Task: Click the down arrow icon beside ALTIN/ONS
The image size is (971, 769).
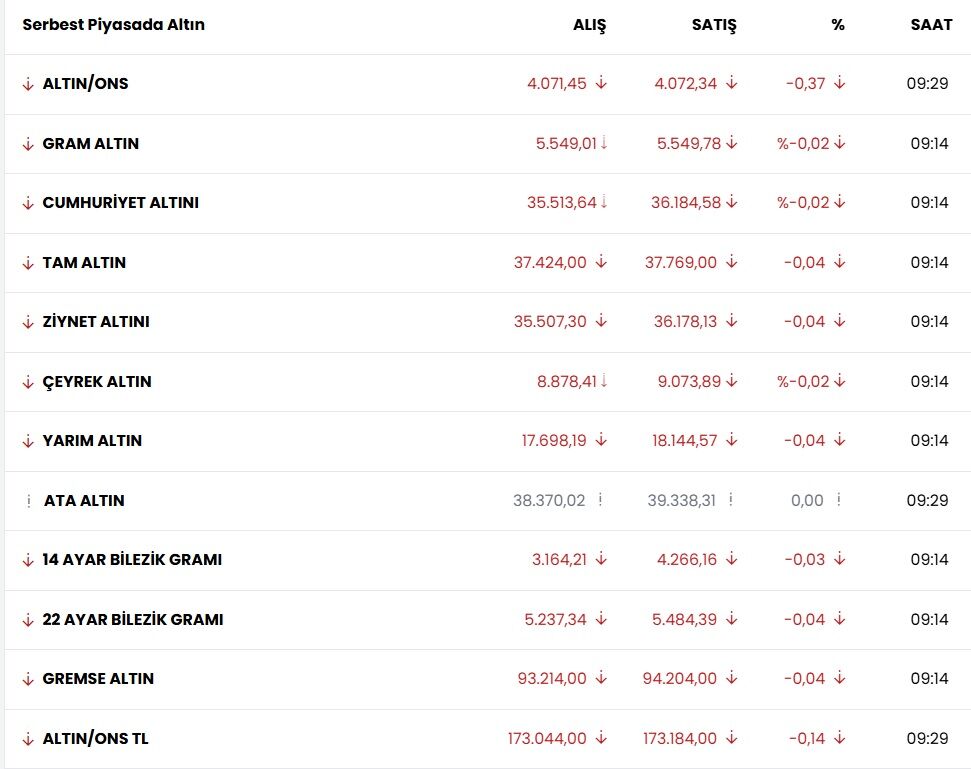Action: (x=28, y=84)
